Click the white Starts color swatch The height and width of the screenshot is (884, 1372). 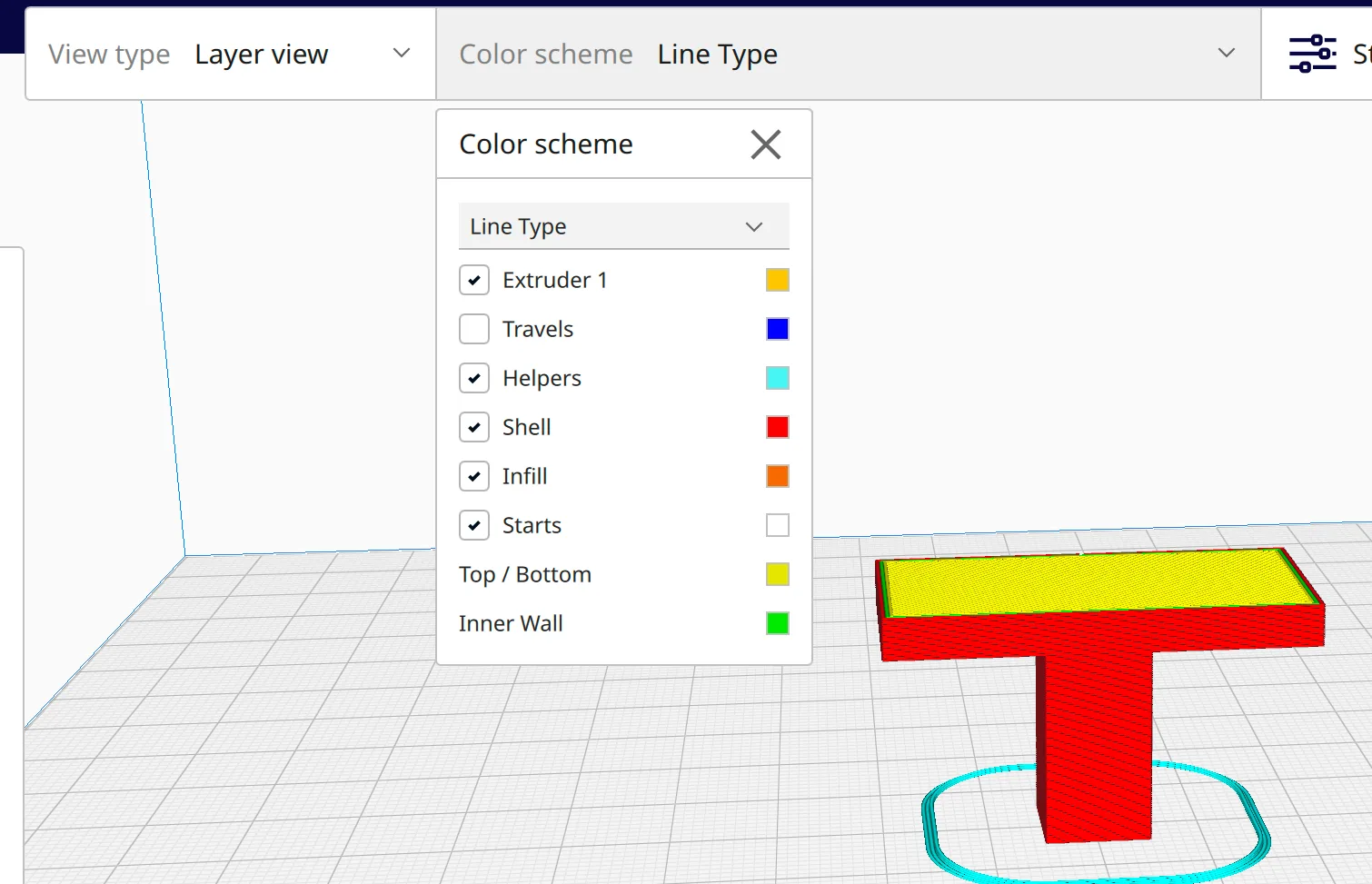[778, 525]
